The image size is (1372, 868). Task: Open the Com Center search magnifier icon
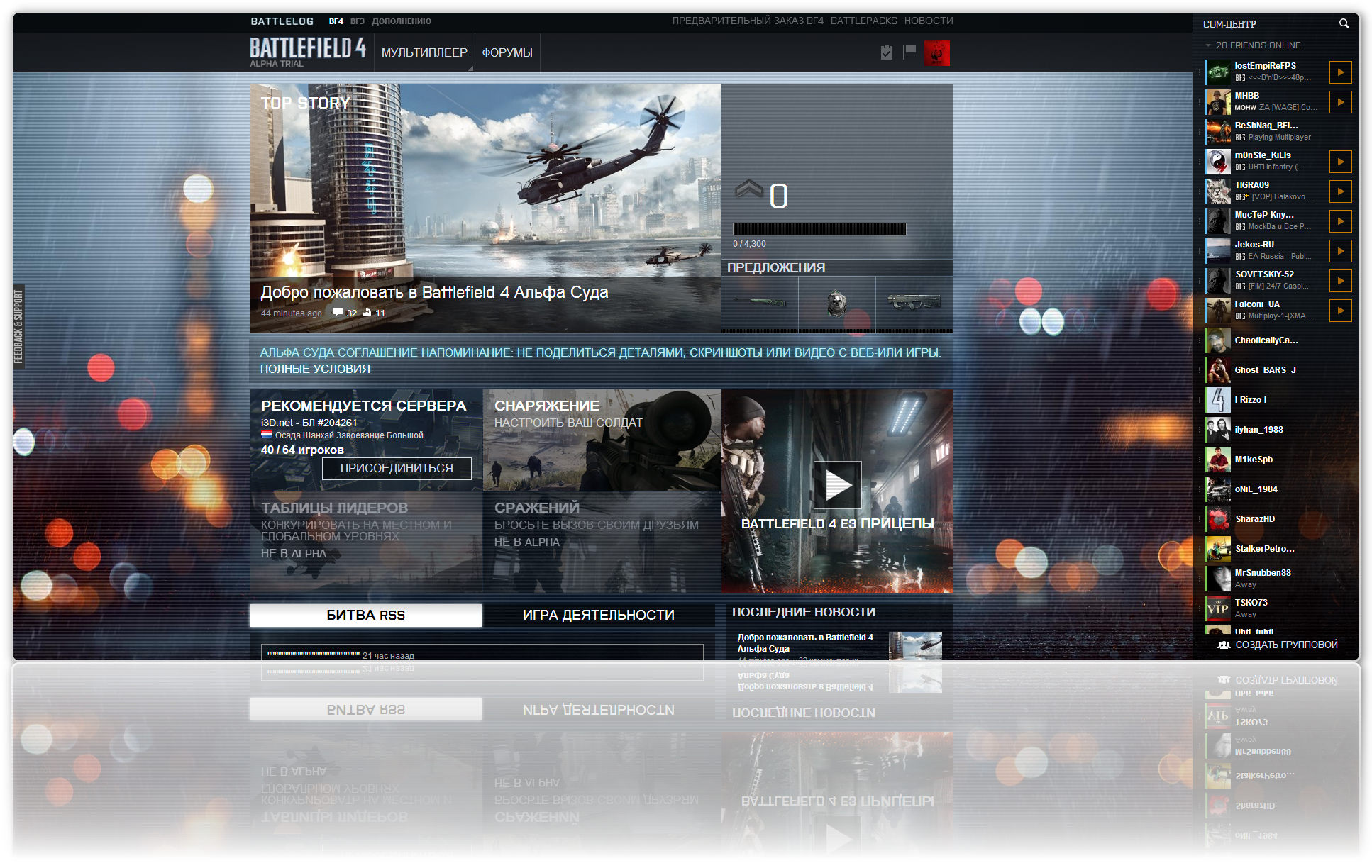(1344, 23)
